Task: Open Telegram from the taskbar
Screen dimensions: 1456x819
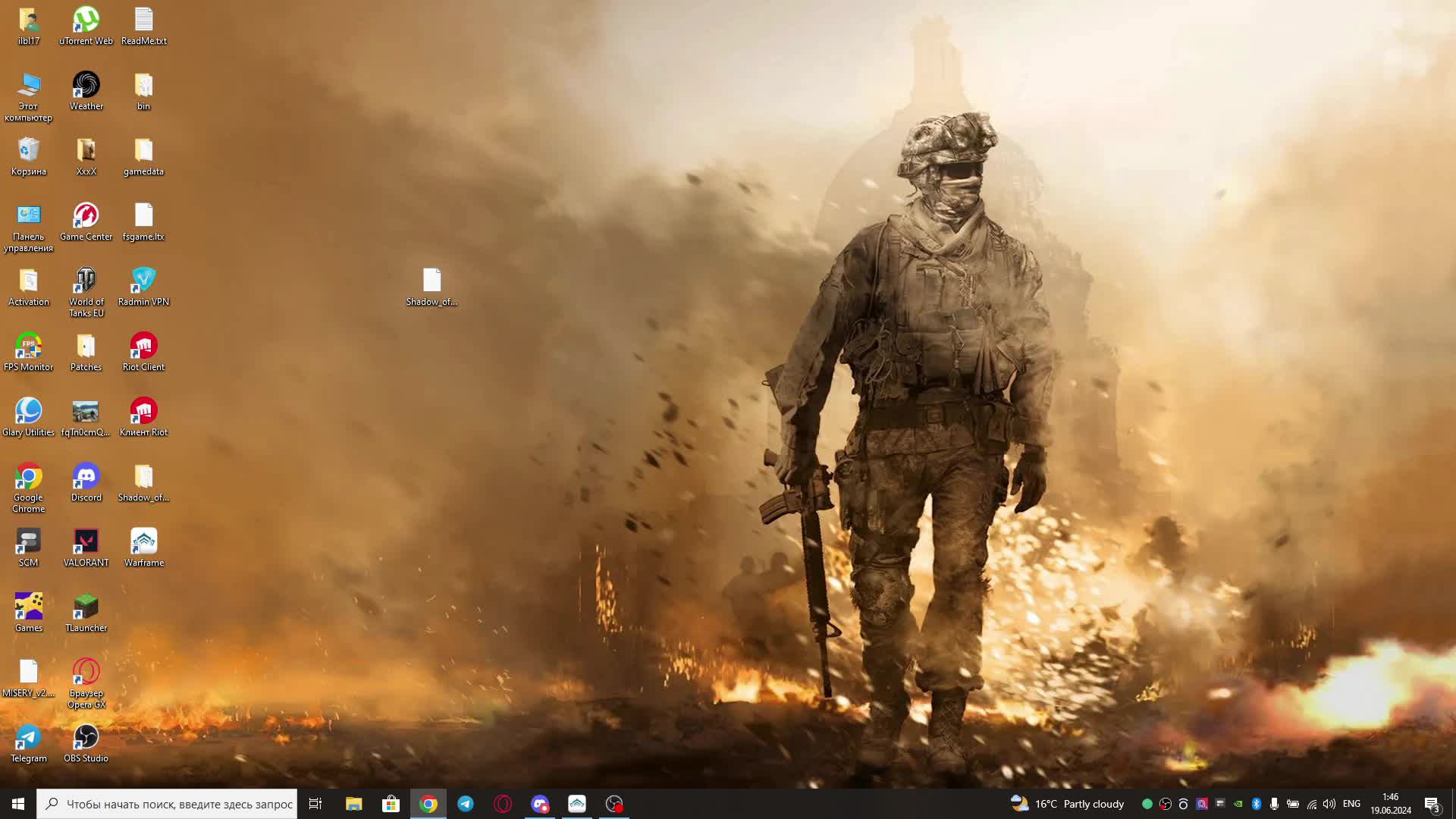Action: (x=466, y=804)
